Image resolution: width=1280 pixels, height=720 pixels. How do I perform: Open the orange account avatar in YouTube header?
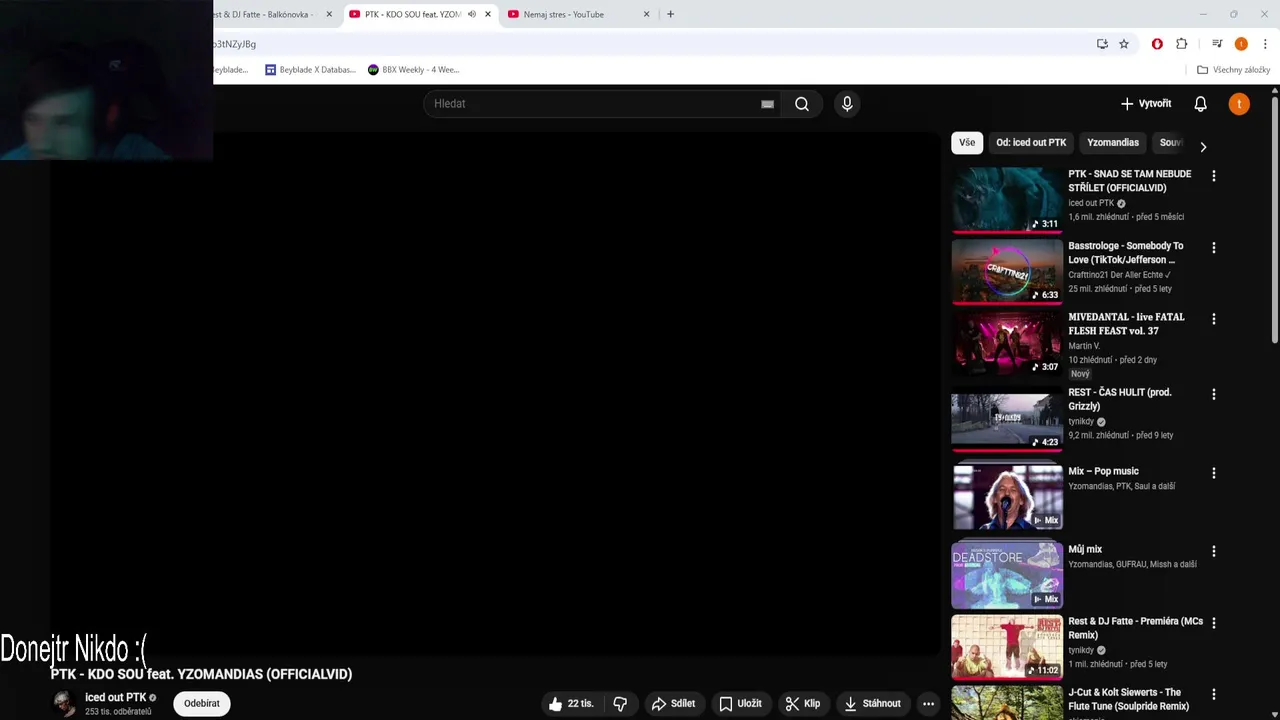[1239, 104]
